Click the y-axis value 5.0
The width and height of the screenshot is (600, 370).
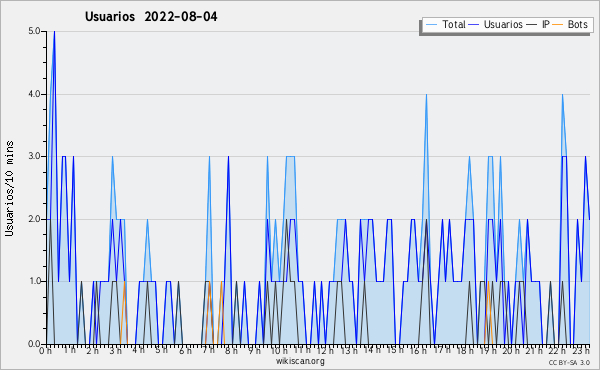pyautogui.click(x=34, y=31)
